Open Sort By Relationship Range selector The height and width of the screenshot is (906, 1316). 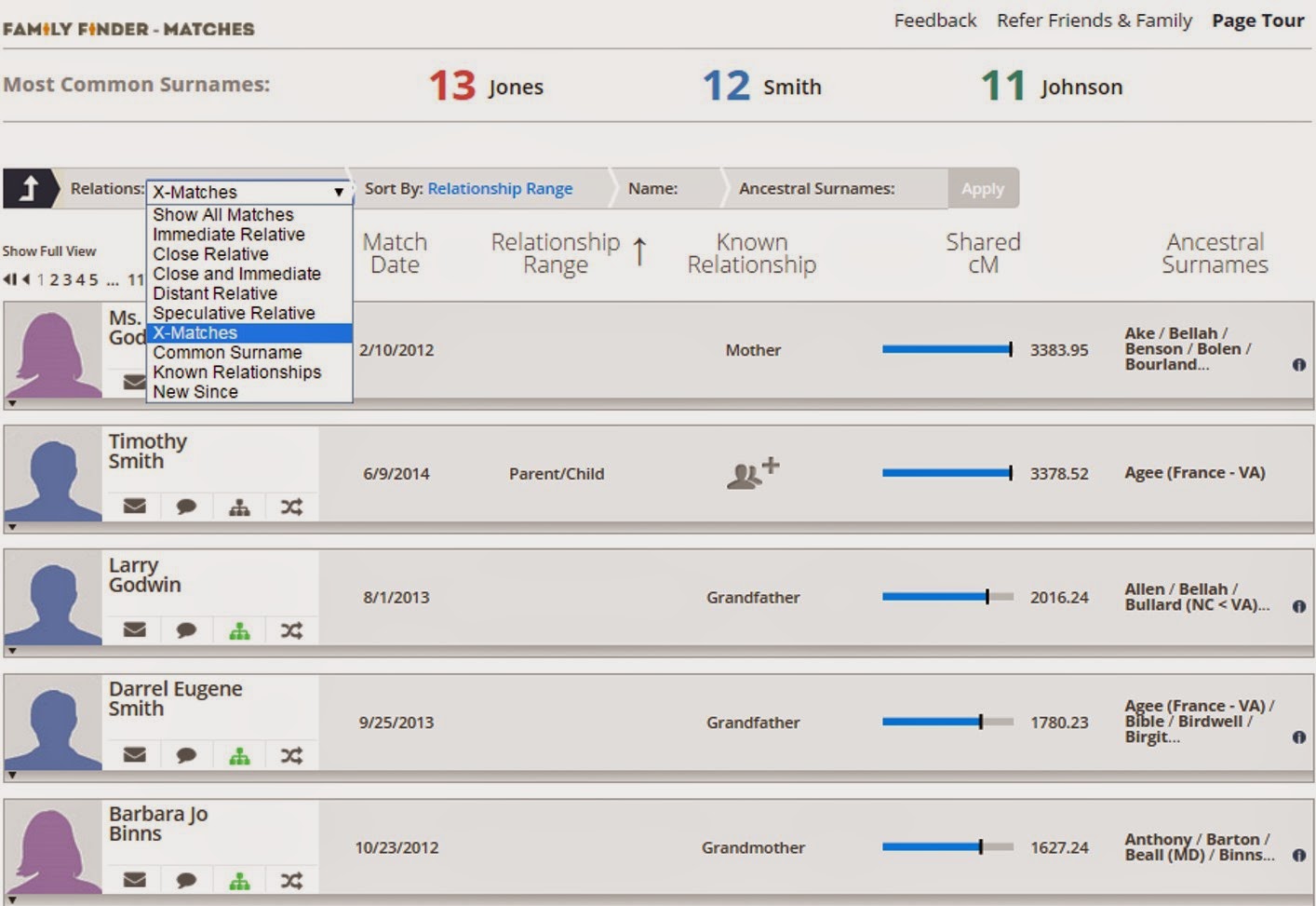[x=500, y=188]
